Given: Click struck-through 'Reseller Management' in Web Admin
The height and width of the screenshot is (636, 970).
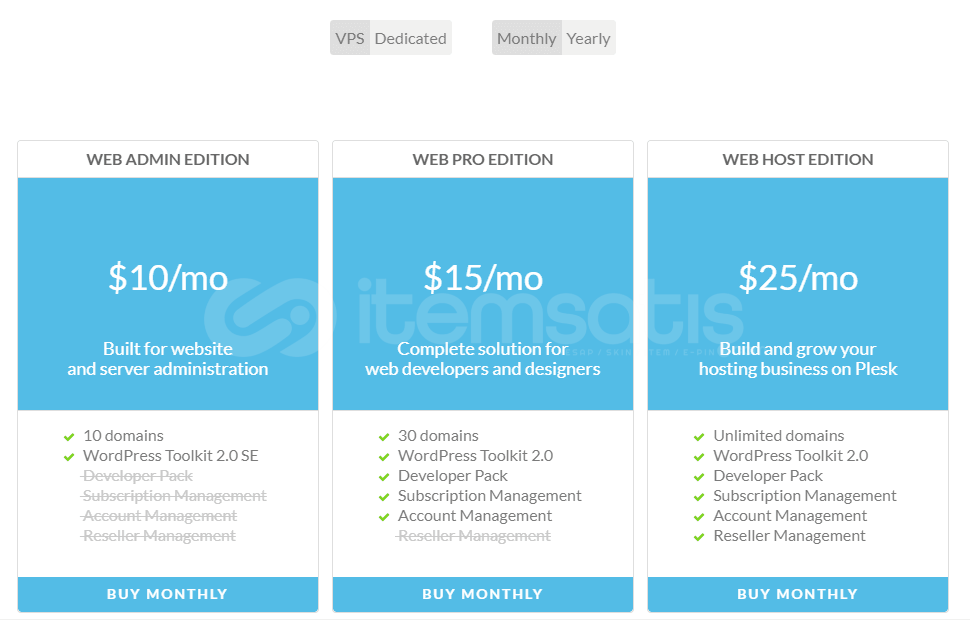Looking at the screenshot, I should point(158,536).
